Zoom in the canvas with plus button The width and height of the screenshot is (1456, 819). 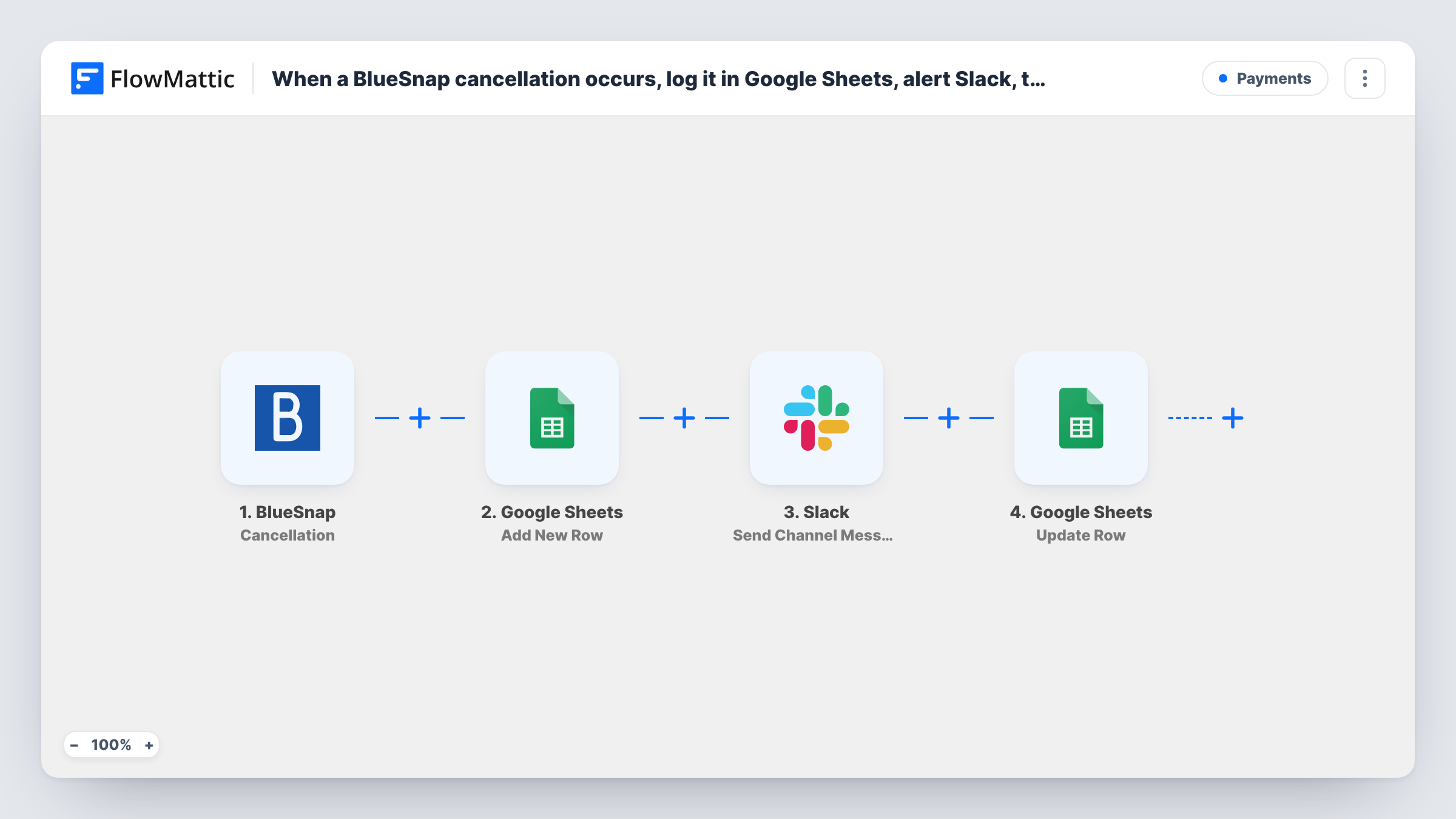[x=149, y=745]
